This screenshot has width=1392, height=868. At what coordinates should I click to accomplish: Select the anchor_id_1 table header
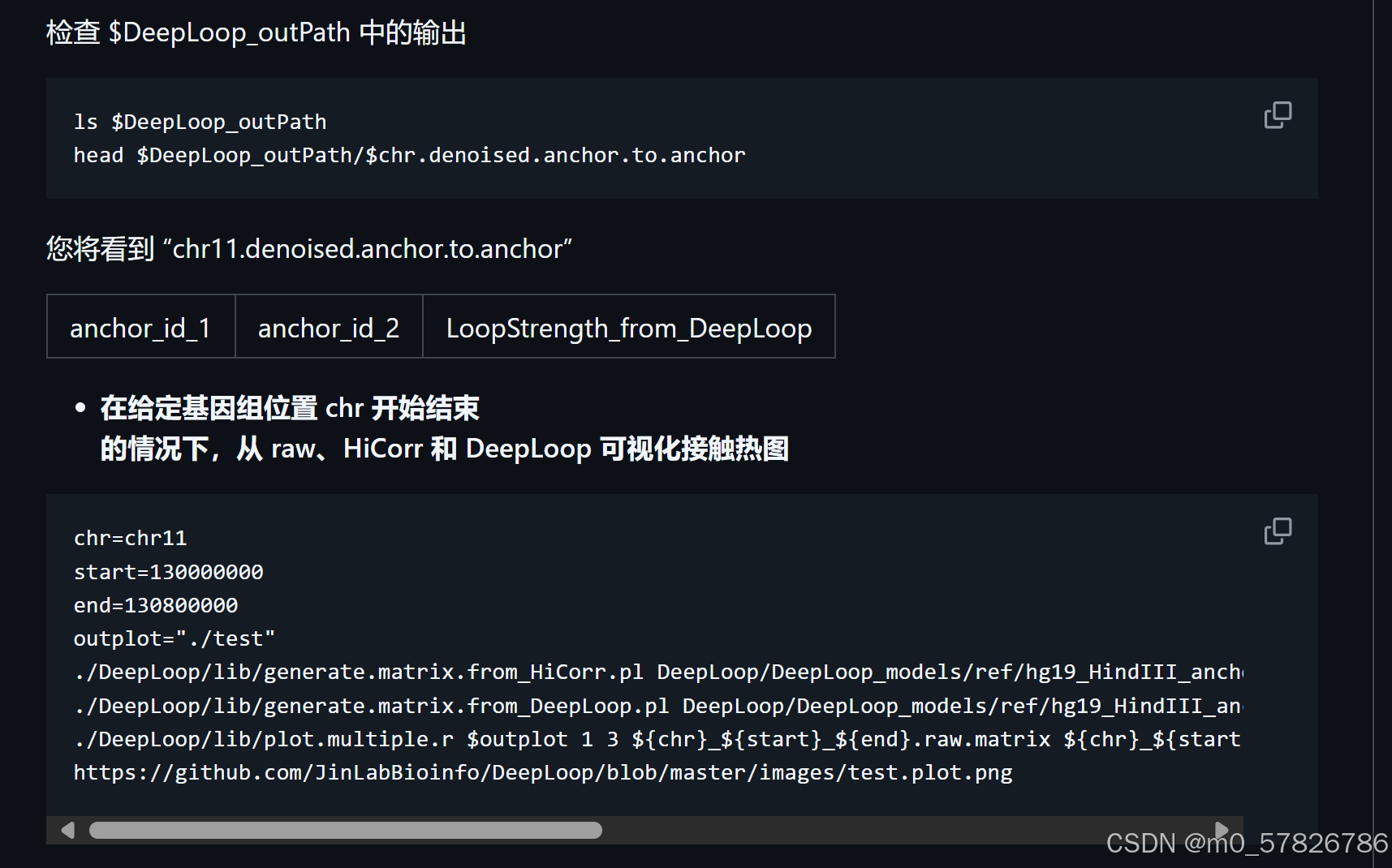point(140,327)
